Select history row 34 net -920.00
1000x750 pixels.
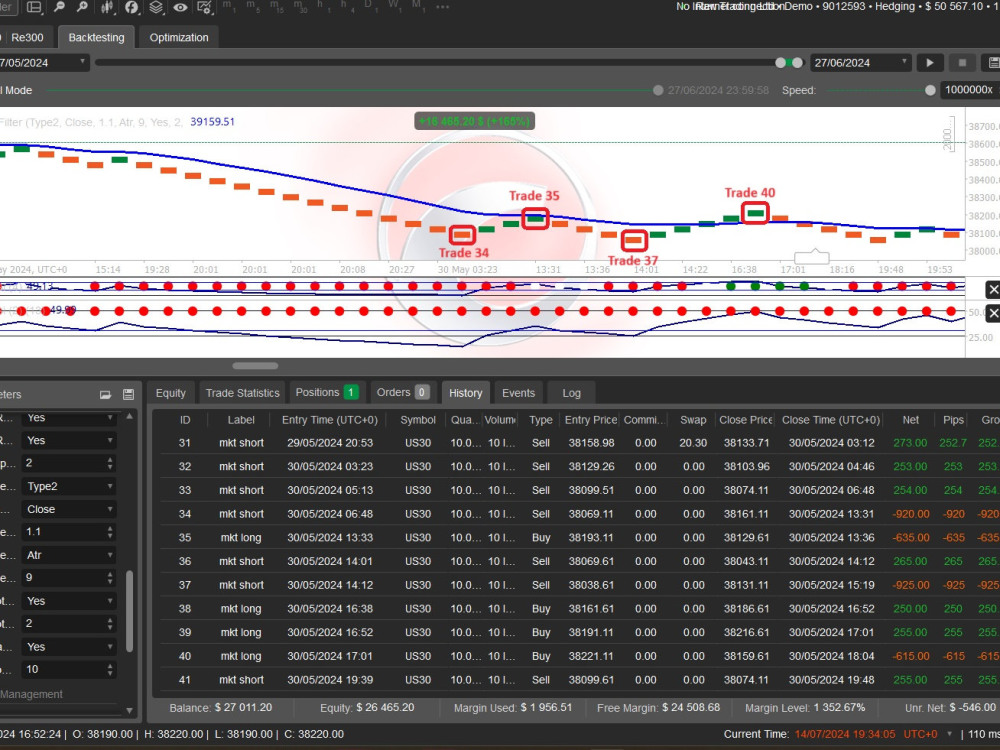click(911, 514)
